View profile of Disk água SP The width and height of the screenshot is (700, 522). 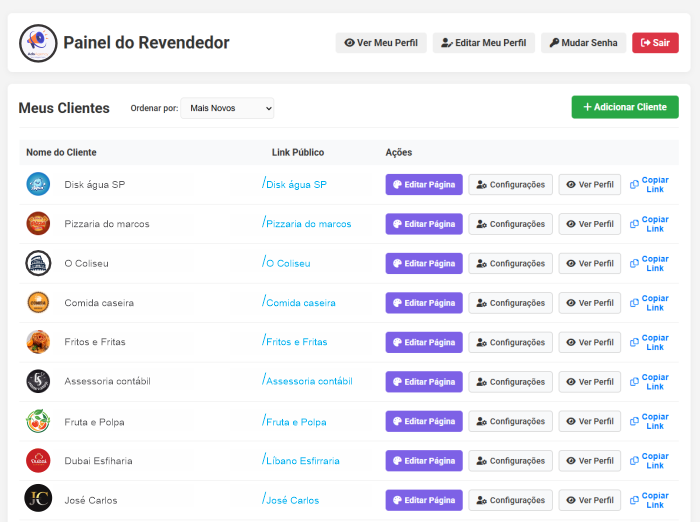coord(590,184)
